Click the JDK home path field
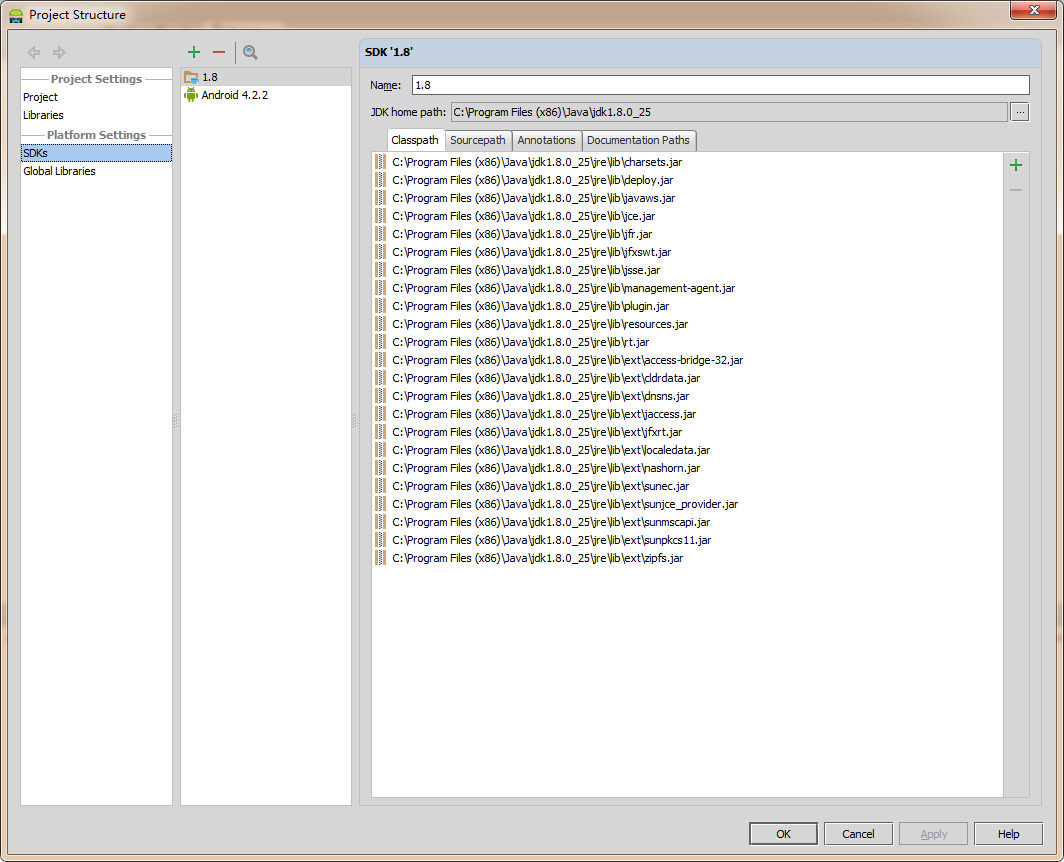The height and width of the screenshot is (862, 1064). click(x=729, y=112)
